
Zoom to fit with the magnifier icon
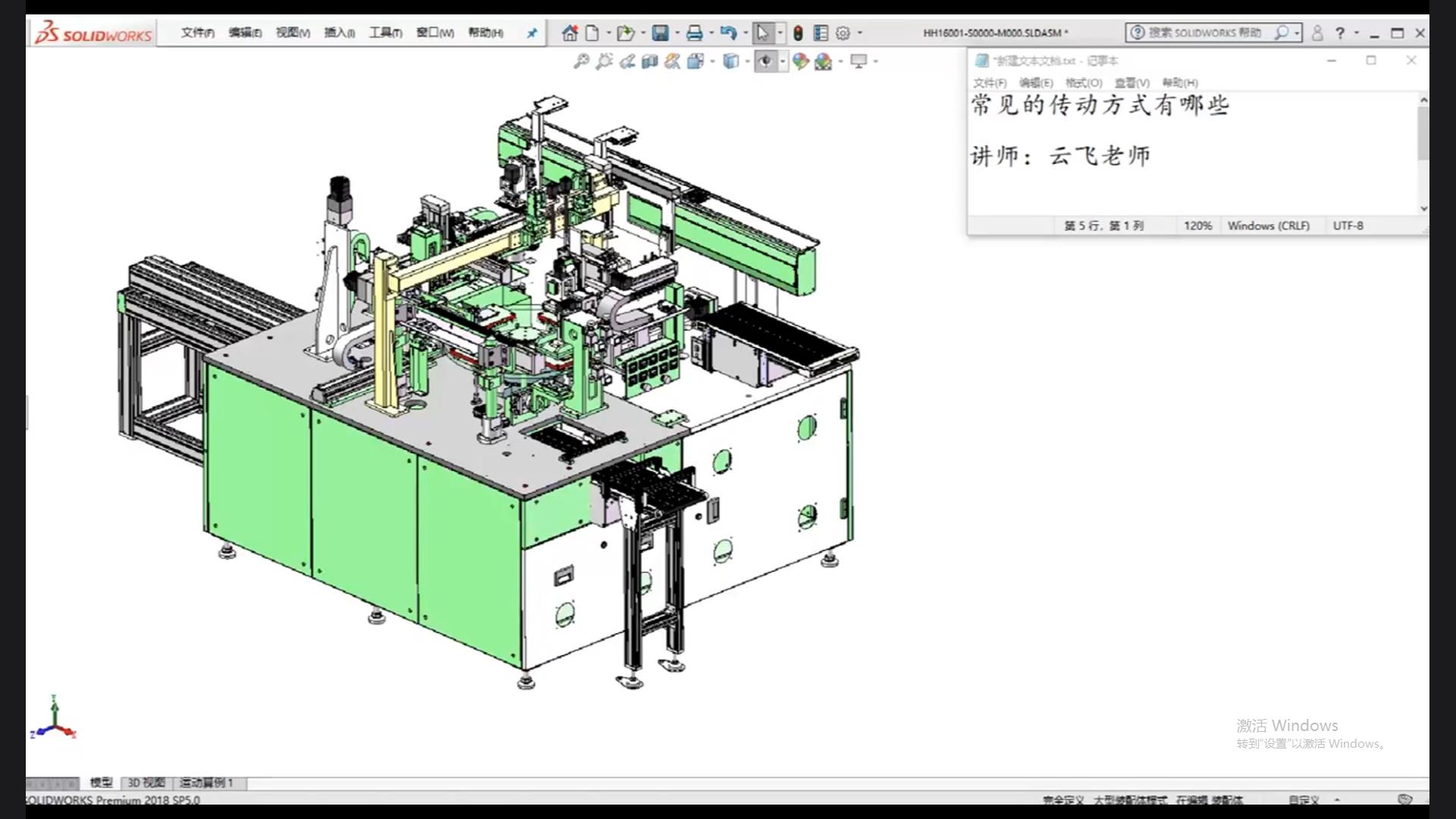click(x=582, y=61)
